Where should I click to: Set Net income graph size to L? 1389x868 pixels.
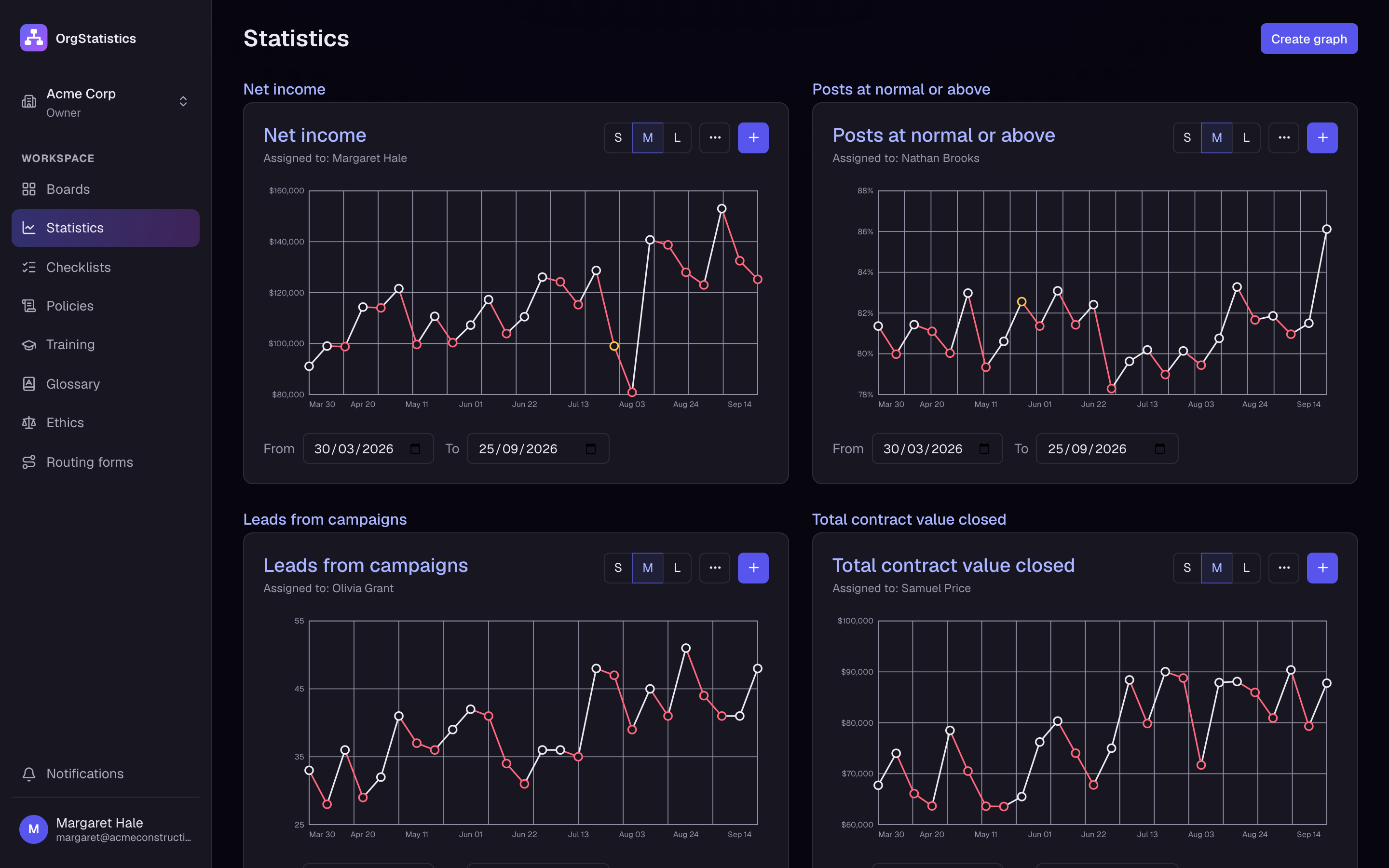(x=677, y=138)
